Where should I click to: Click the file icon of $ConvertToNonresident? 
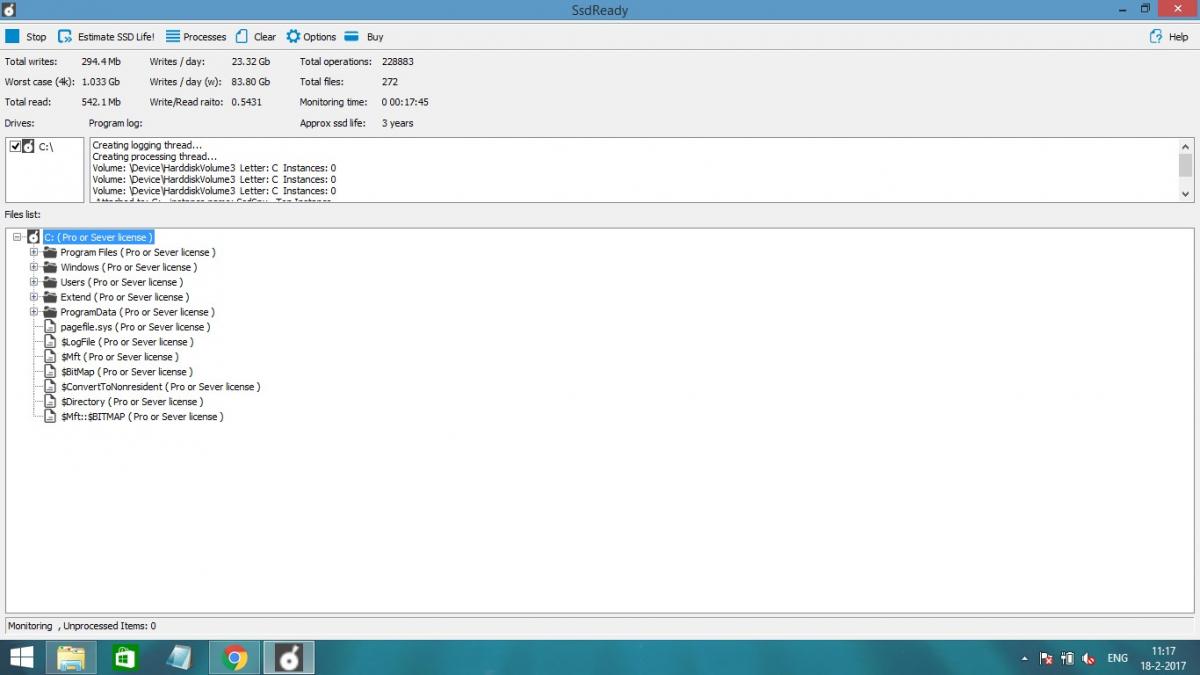point(50,387)
